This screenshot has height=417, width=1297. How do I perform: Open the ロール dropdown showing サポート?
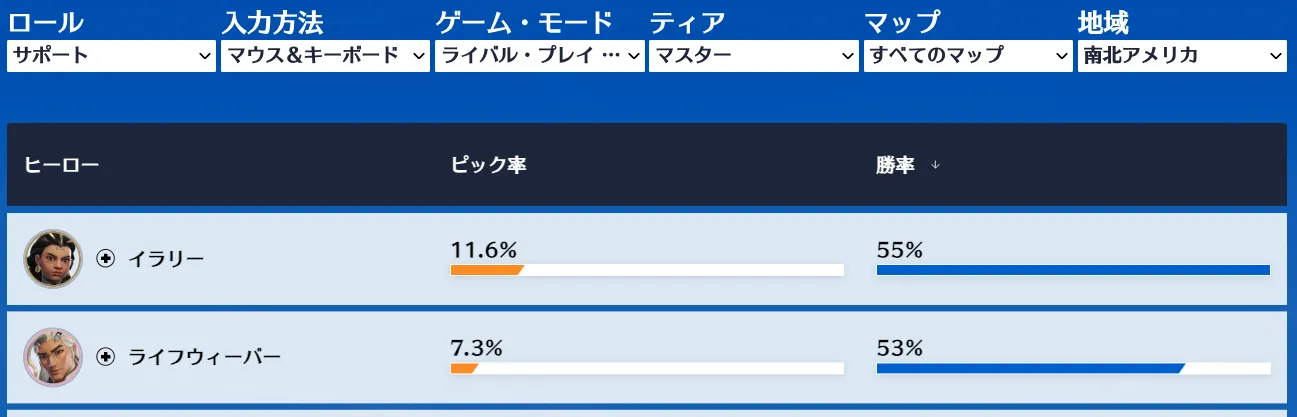pos(111,56)
